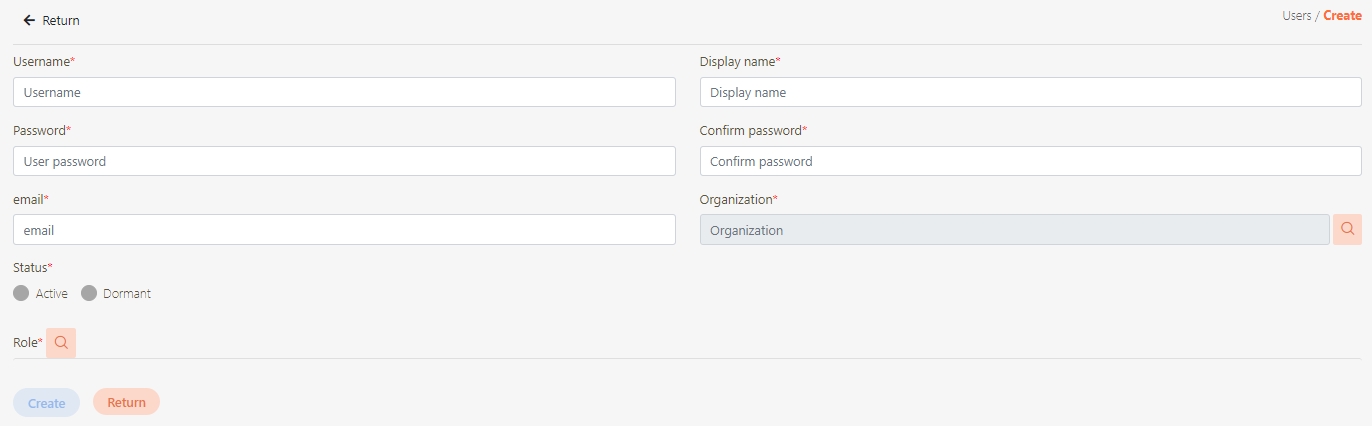
Task: Click the back arrow icon at top left
Action: point(29,20)
